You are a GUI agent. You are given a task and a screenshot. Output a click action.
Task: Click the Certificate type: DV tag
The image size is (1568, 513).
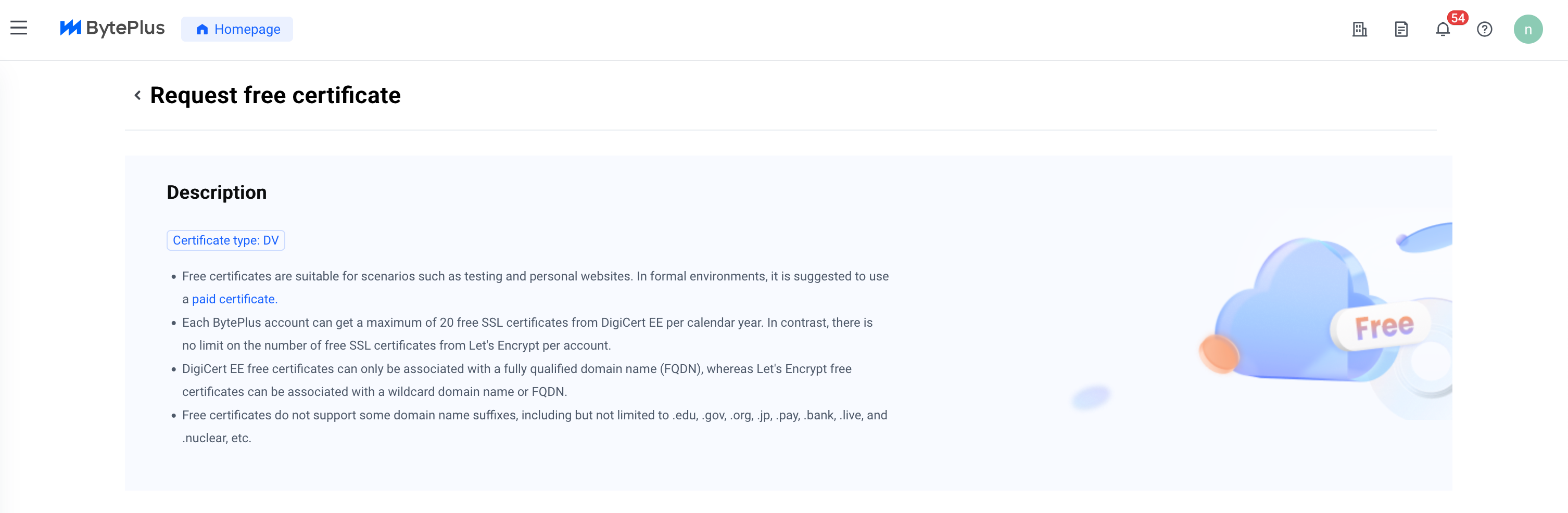[x=226, y=240]
